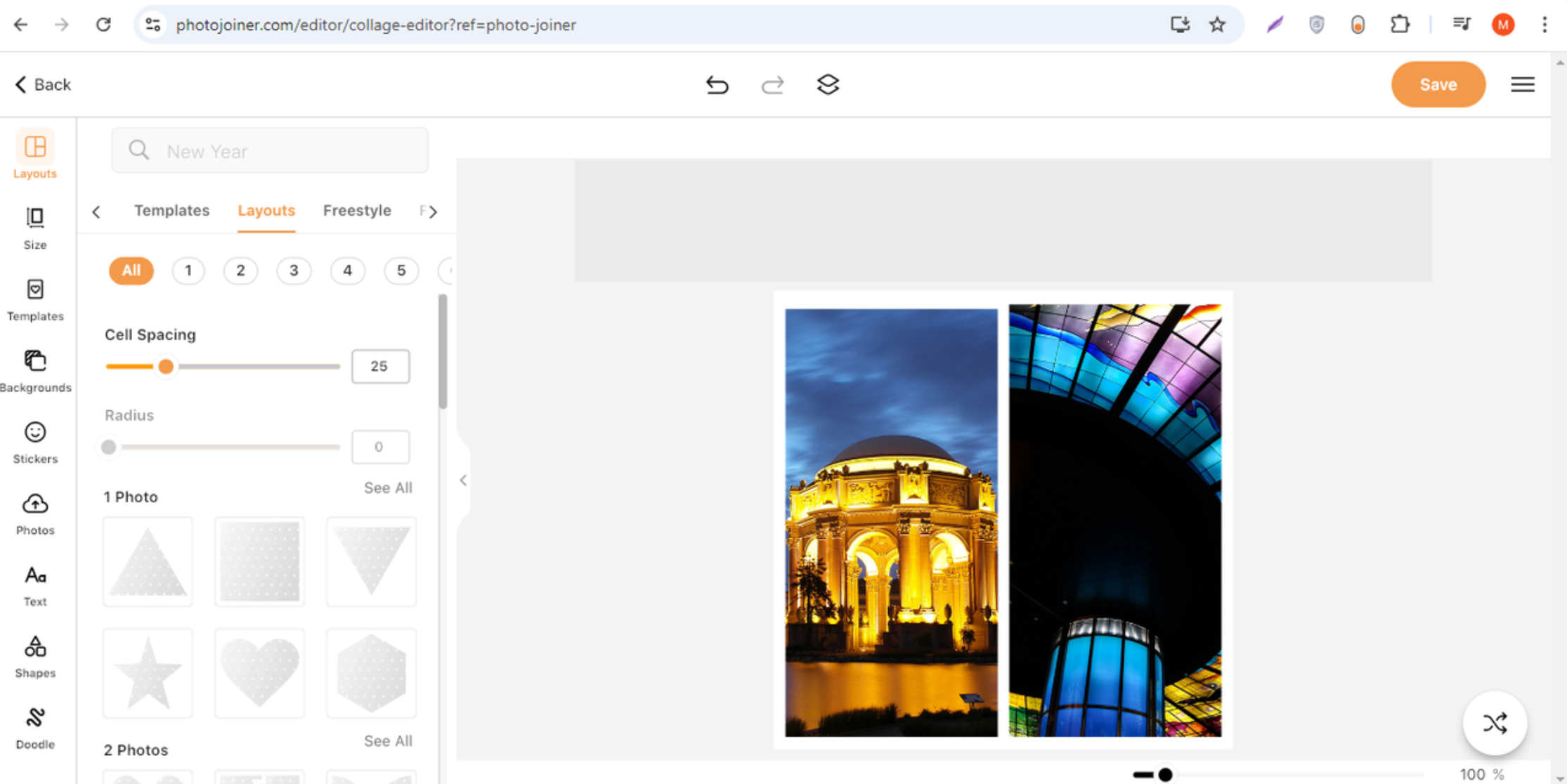Image resolution: width=1567 pixels, height=784 pixels.
Task: Select the Doodle tool
Action: point(34,725)
